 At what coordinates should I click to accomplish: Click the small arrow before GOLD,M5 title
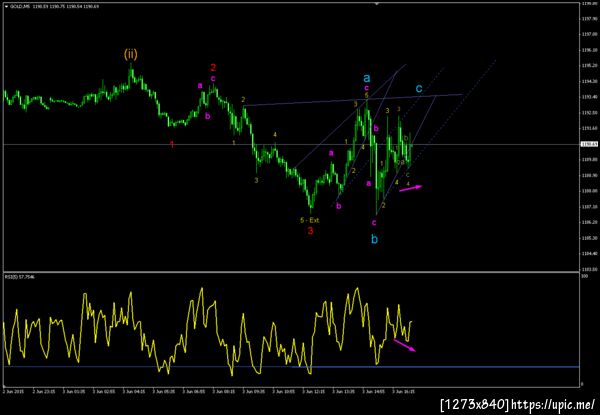6,7
